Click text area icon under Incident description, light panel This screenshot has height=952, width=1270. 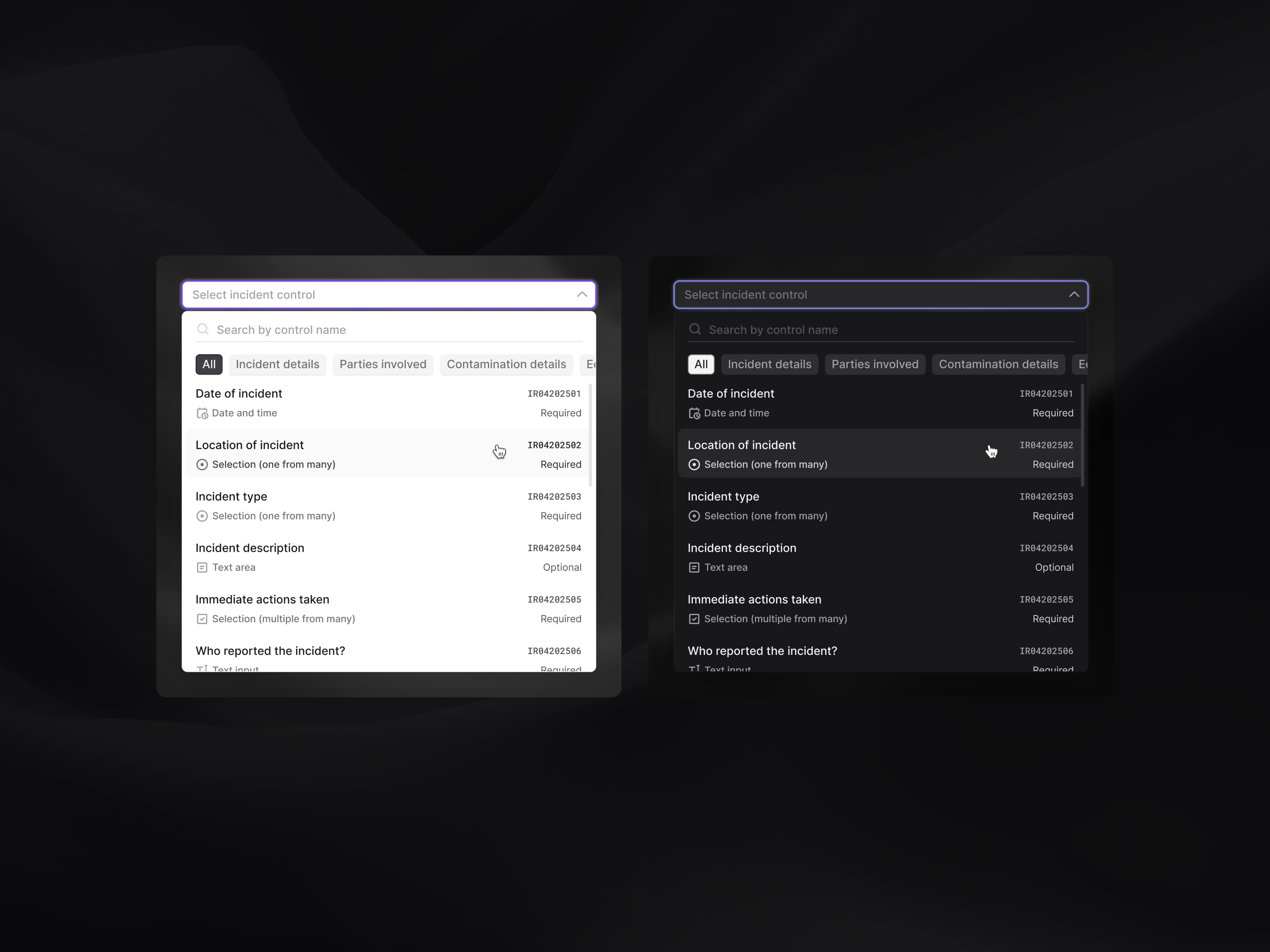click(x=202, y=567)
